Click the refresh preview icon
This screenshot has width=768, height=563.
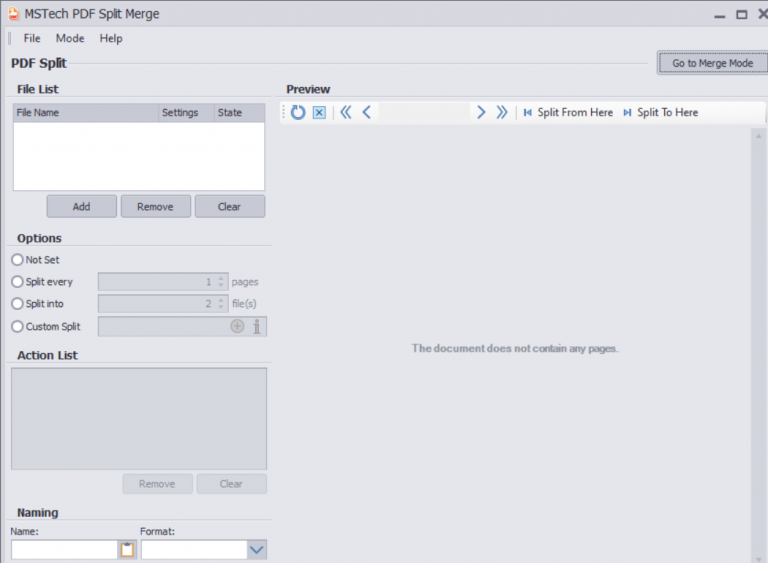click(298, 112)
